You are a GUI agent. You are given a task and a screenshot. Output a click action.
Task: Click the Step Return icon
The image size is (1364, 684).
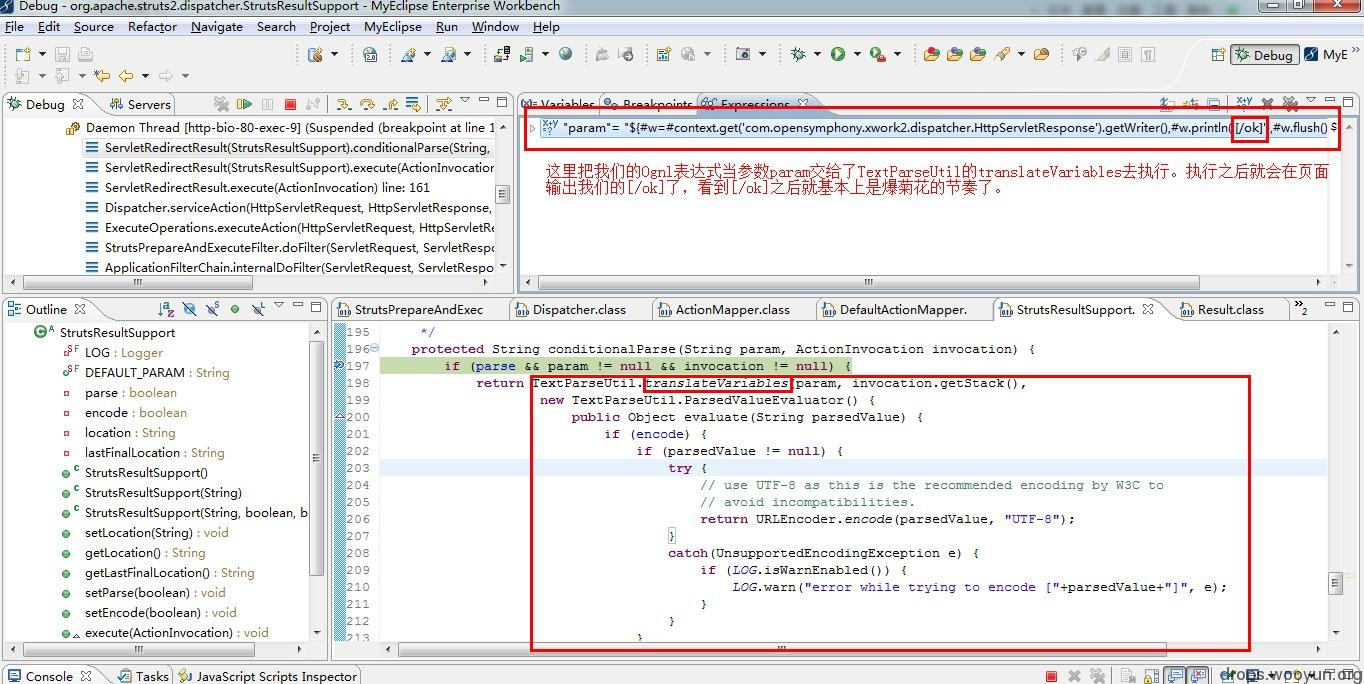[x=390, y=104]
